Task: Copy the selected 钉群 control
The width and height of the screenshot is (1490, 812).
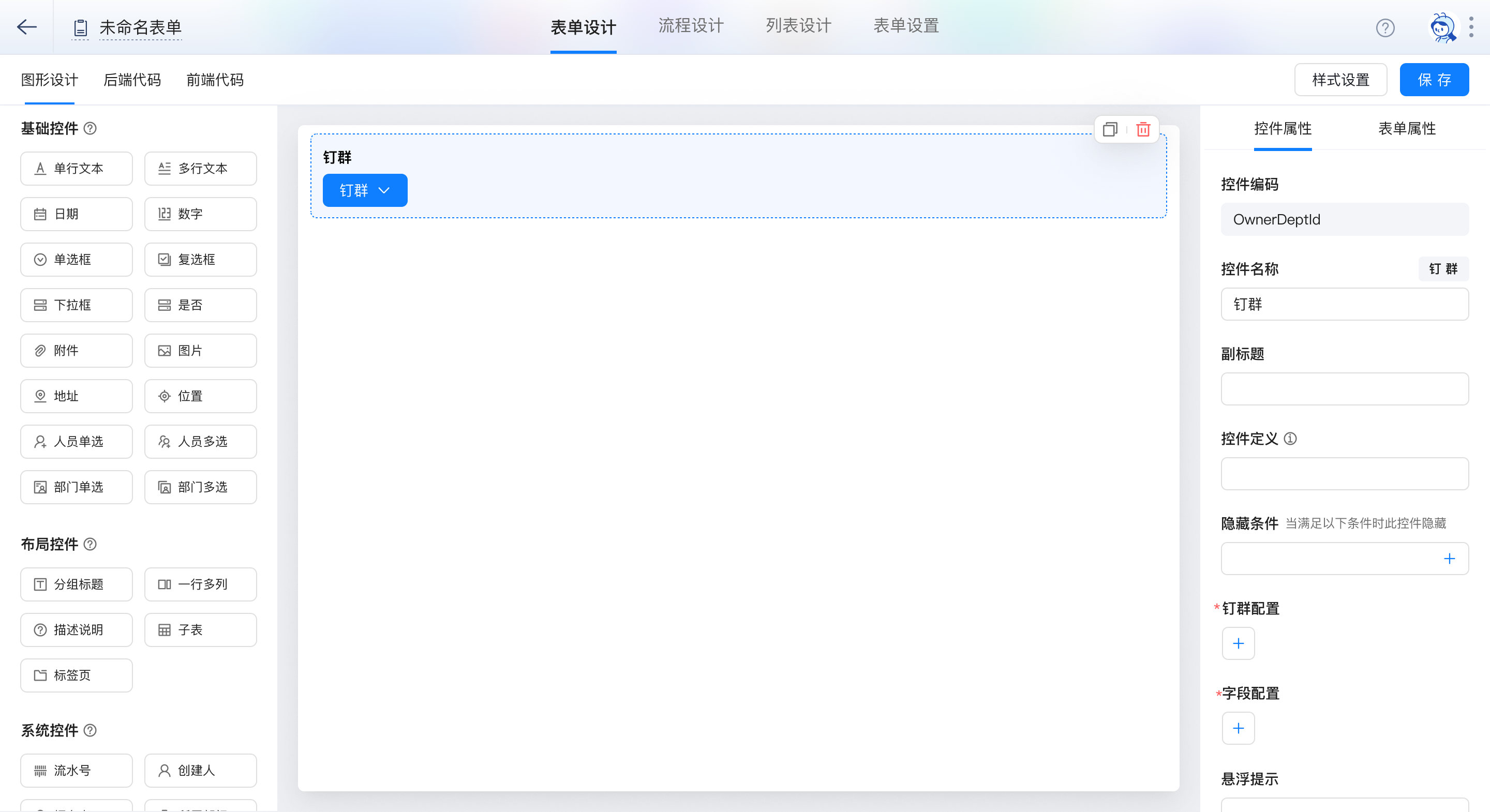Action: coord(1109,129)
